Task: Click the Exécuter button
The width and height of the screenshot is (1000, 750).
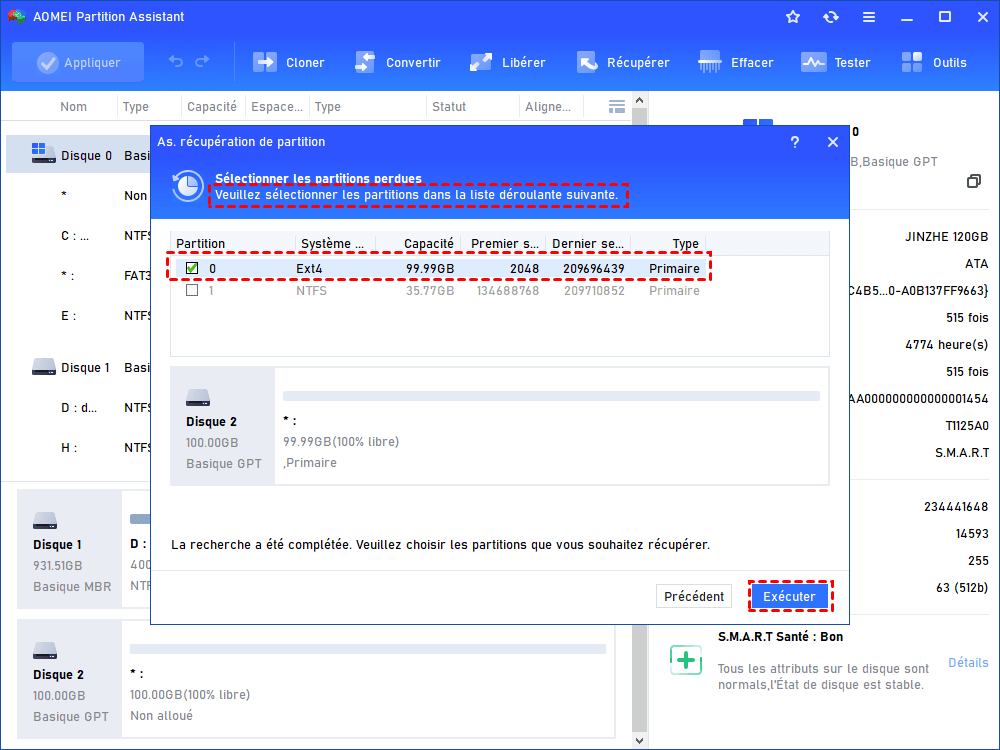Action: pyautogui.click(x=790, y=596)
